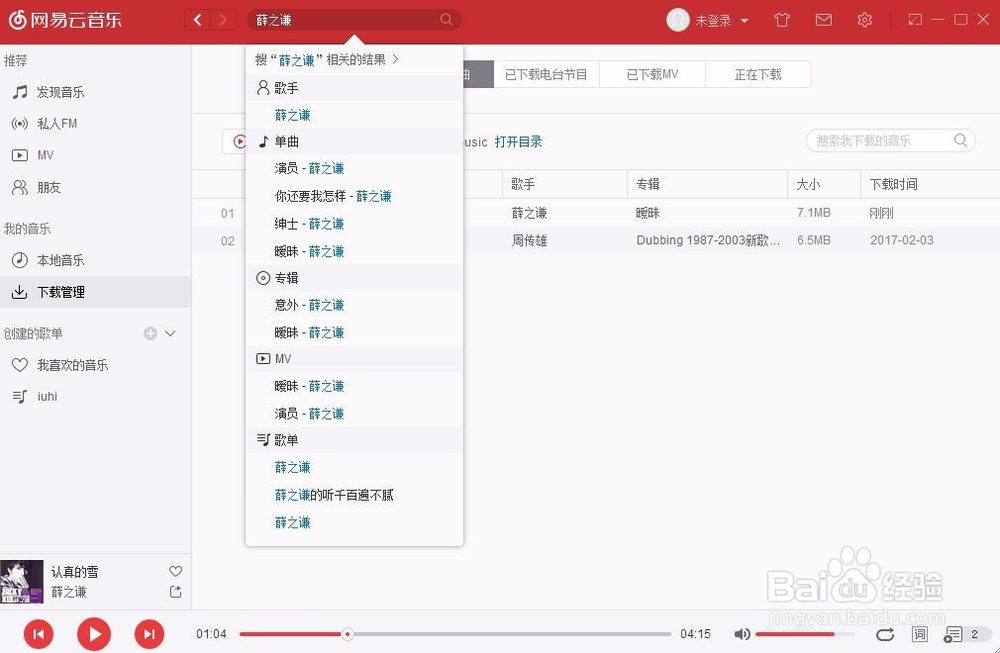Sort by 歌手 column header

tap(565, 184)
